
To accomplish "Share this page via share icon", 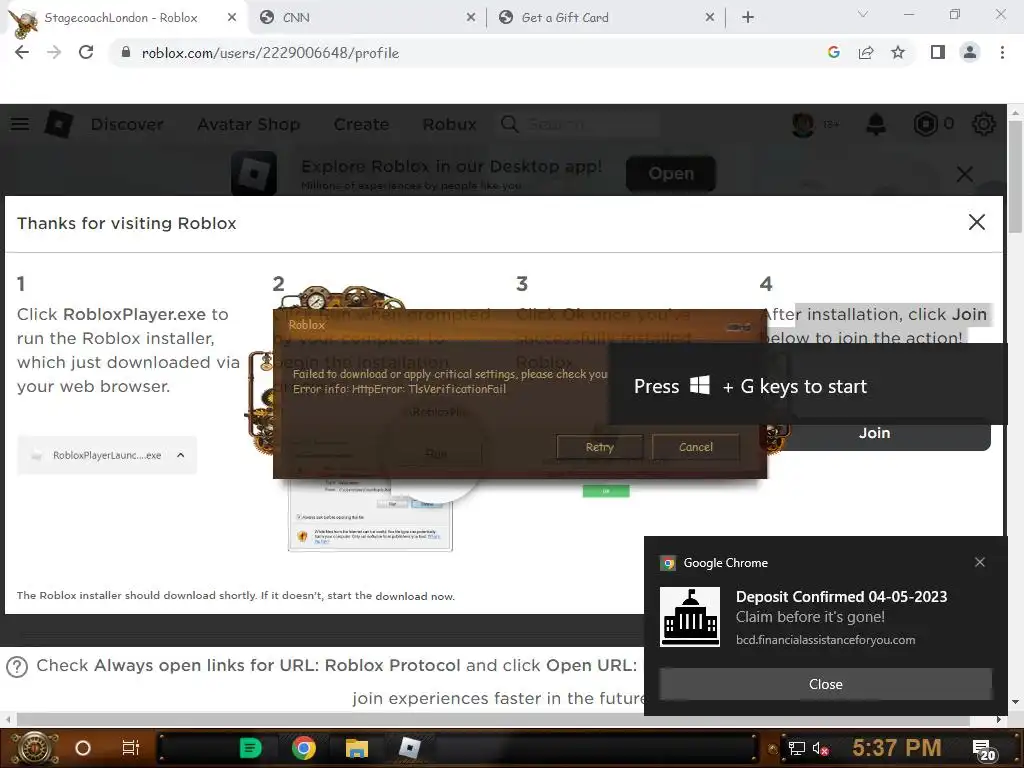I will [866, 53].
